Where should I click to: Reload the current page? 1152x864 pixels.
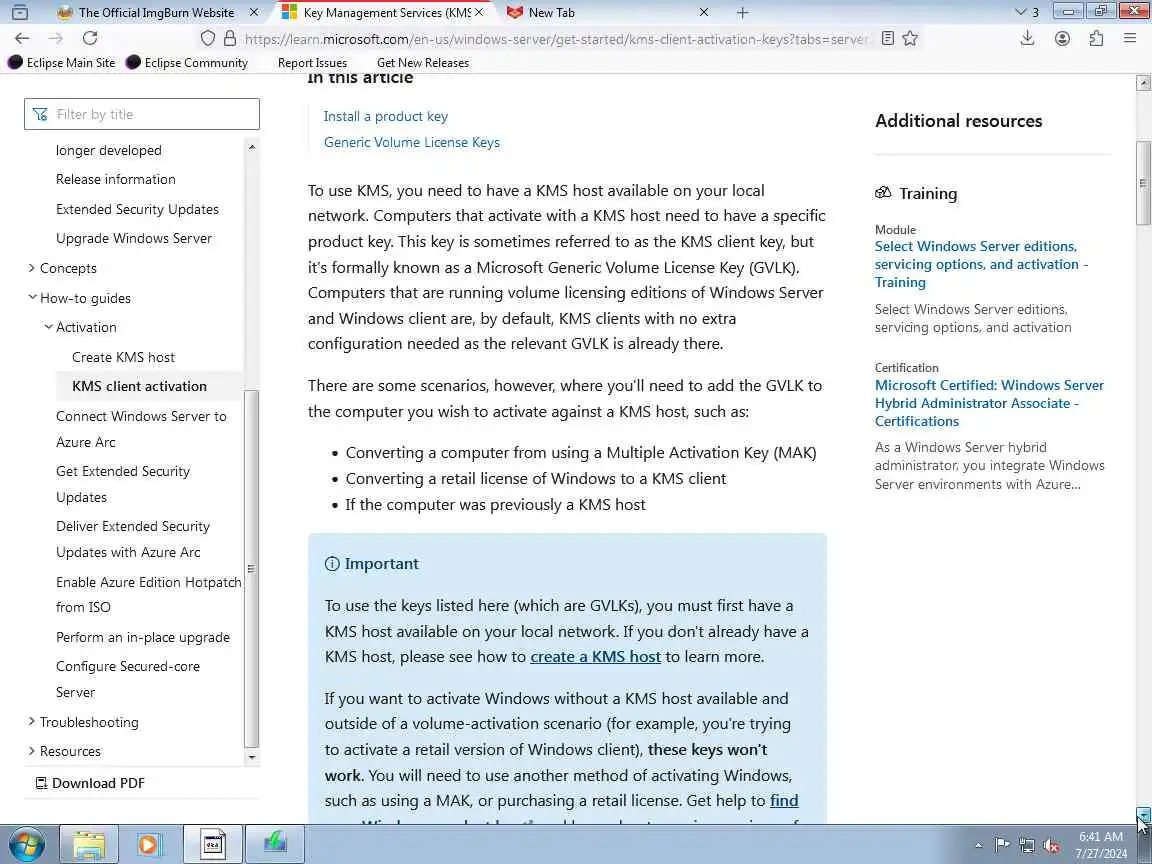[x=90, y=38]
